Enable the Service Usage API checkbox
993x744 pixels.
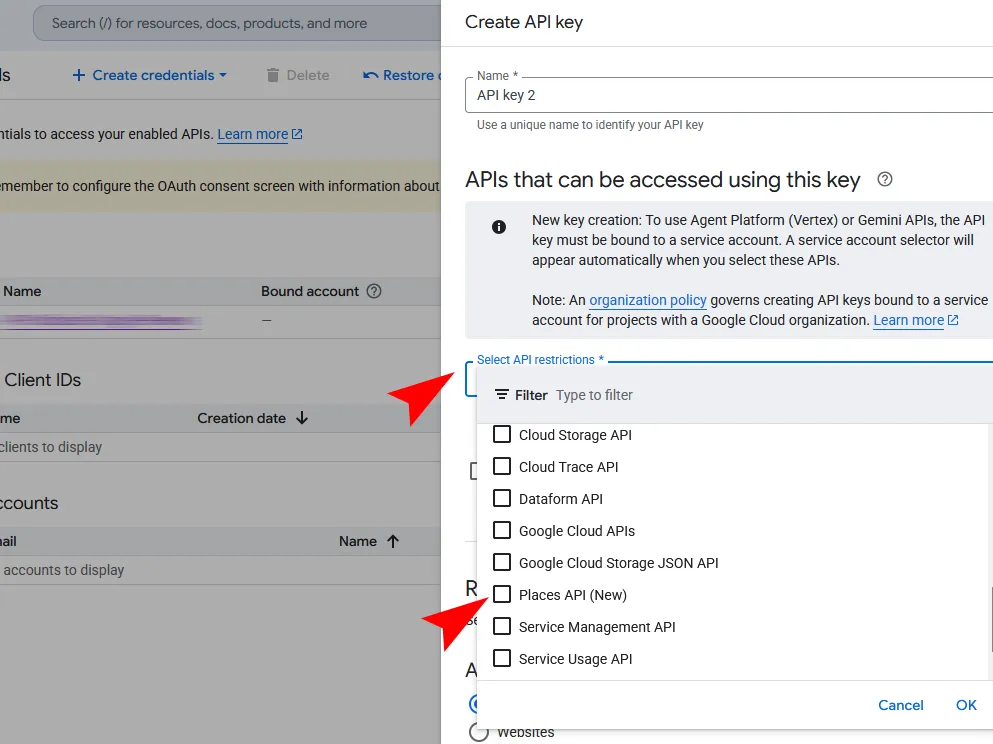coord(502,658)
